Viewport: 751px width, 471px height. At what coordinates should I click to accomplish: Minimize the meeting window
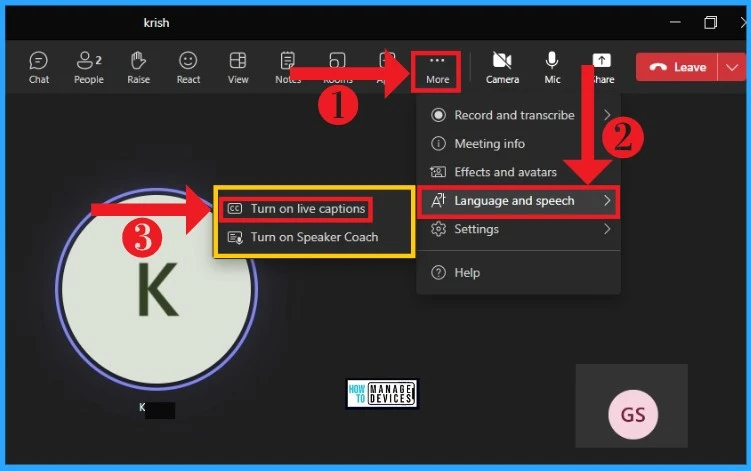(675, 22)
